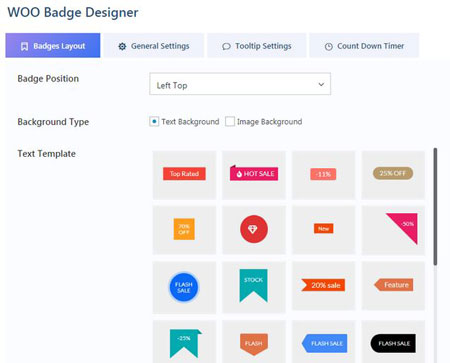Choose the teal STOCK ribbon template
The width and height of the screenshot is (450, 363).
pos(254,287)
